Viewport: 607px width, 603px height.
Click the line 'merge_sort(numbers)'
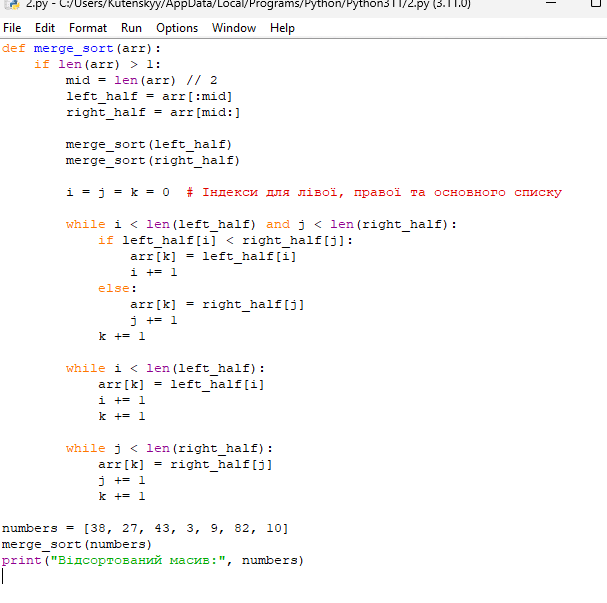(x=77, y=545)
